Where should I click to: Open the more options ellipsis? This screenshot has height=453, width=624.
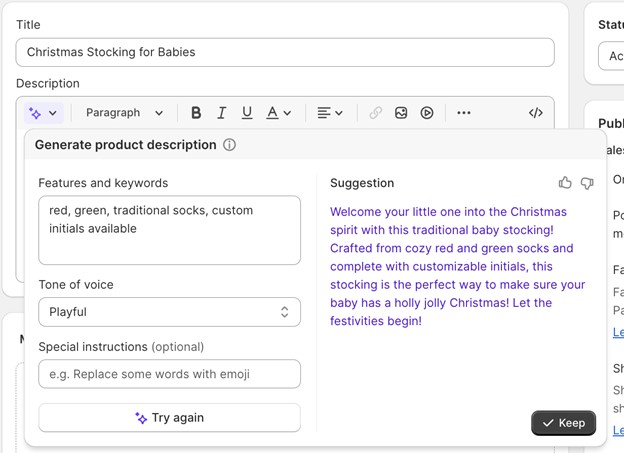(464, 113)
